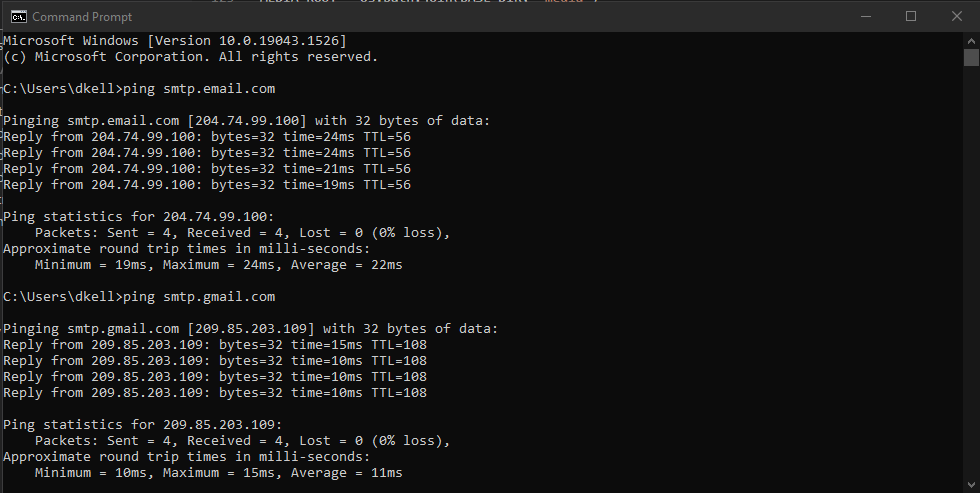Click the reply line with time=15ms TTL=108

coord(215,345)
